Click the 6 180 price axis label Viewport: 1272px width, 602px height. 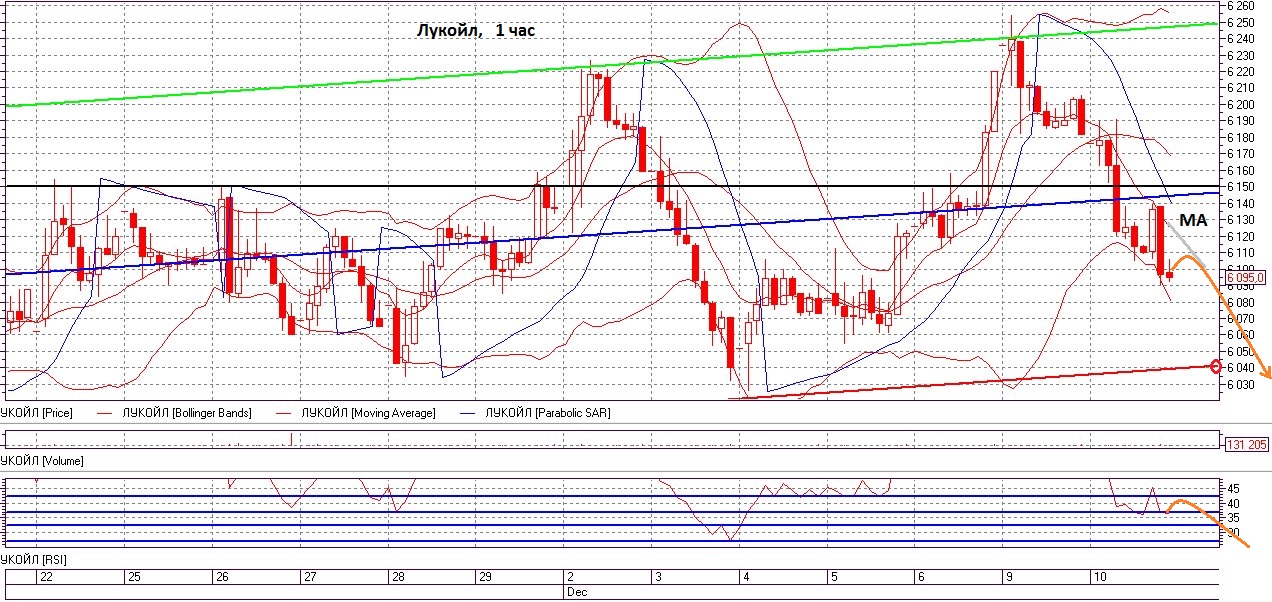[x=1241, y=137]
